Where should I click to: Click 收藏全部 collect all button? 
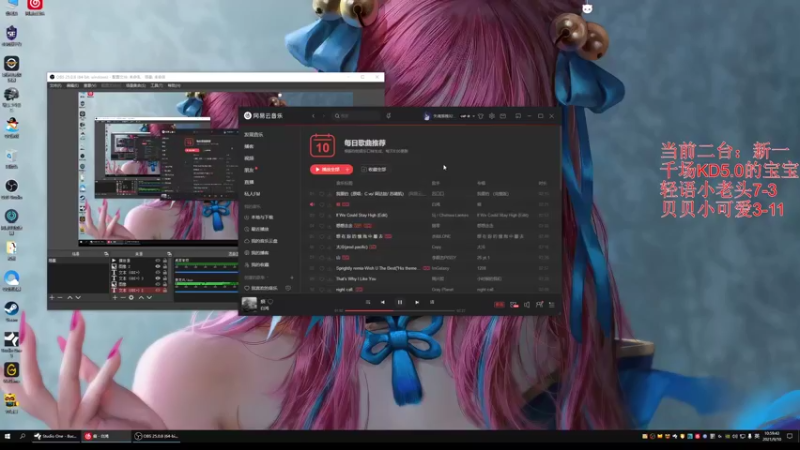pos(374,169)
